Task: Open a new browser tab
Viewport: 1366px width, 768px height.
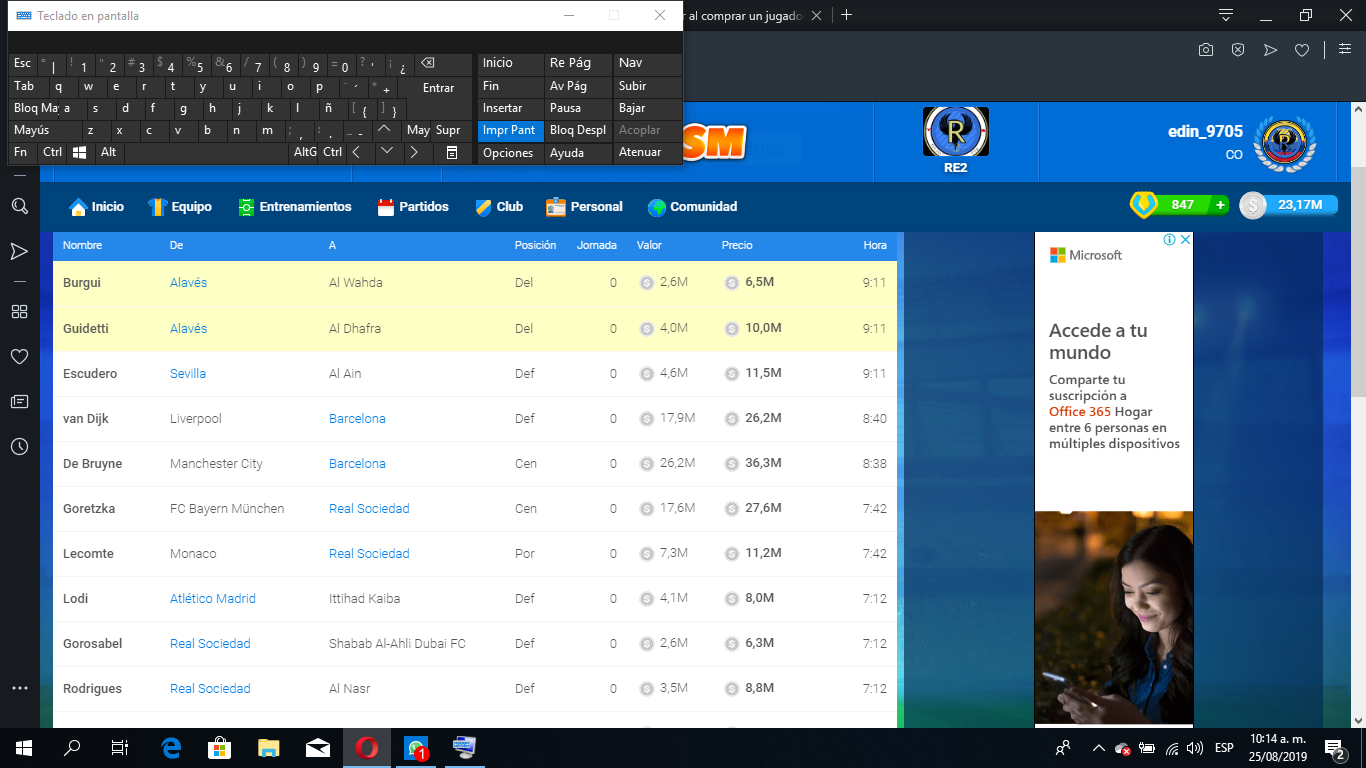Action: 847,15
